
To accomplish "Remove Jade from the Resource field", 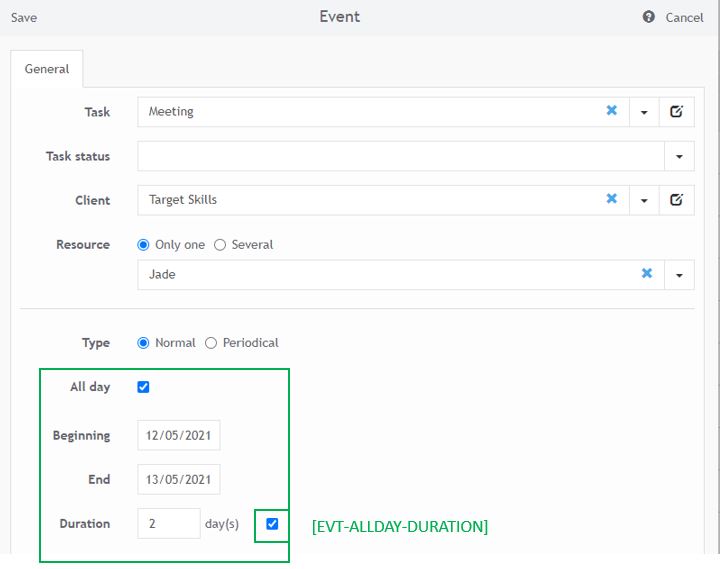I will tap(647, 273).
